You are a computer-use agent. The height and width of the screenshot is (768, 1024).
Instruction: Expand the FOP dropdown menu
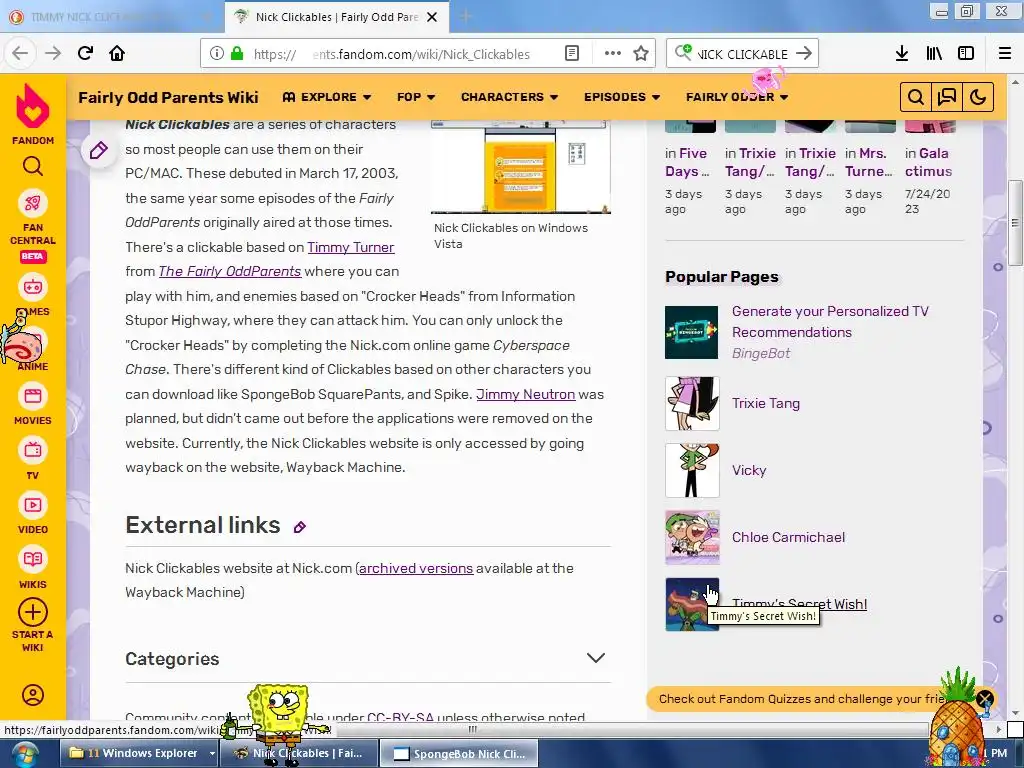click(x=416, y=97)
